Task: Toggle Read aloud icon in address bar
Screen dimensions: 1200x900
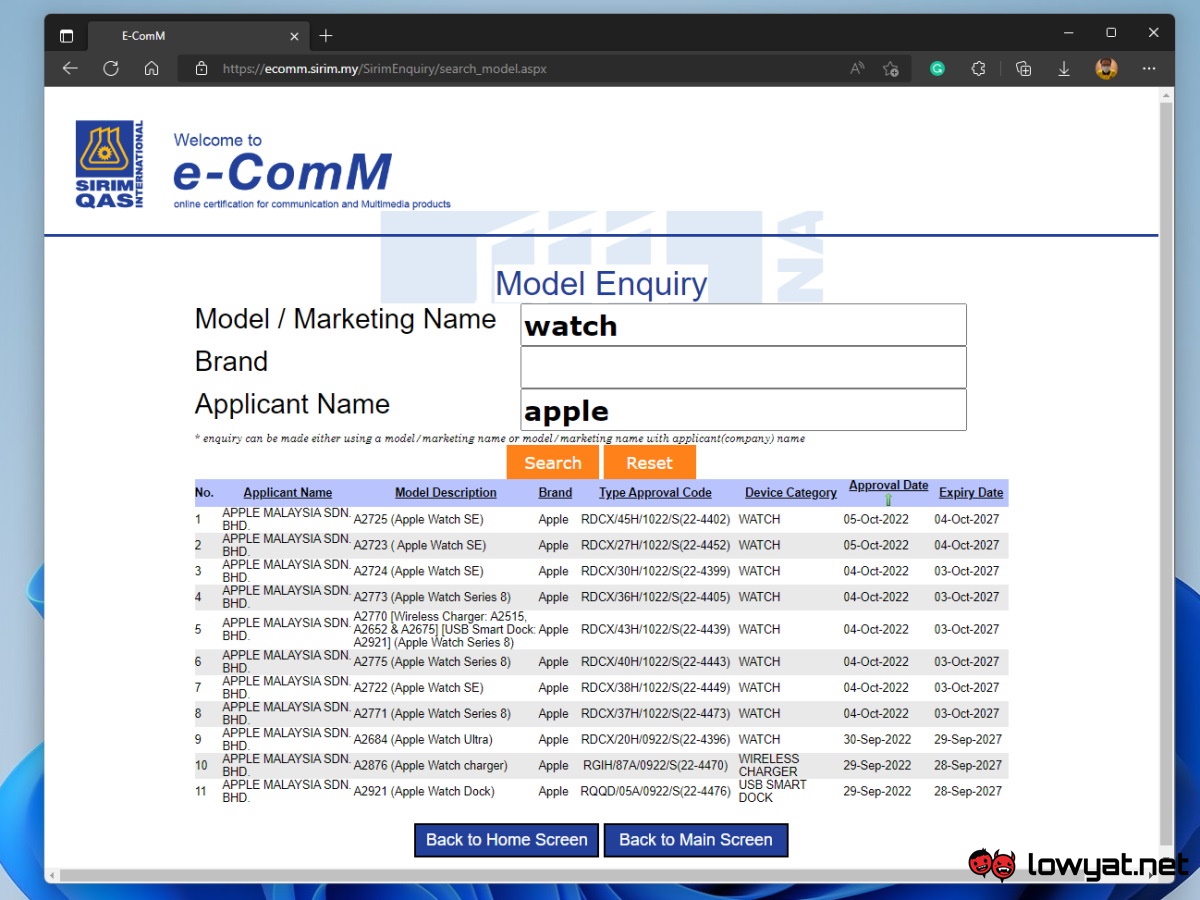Action: [857, 69]
